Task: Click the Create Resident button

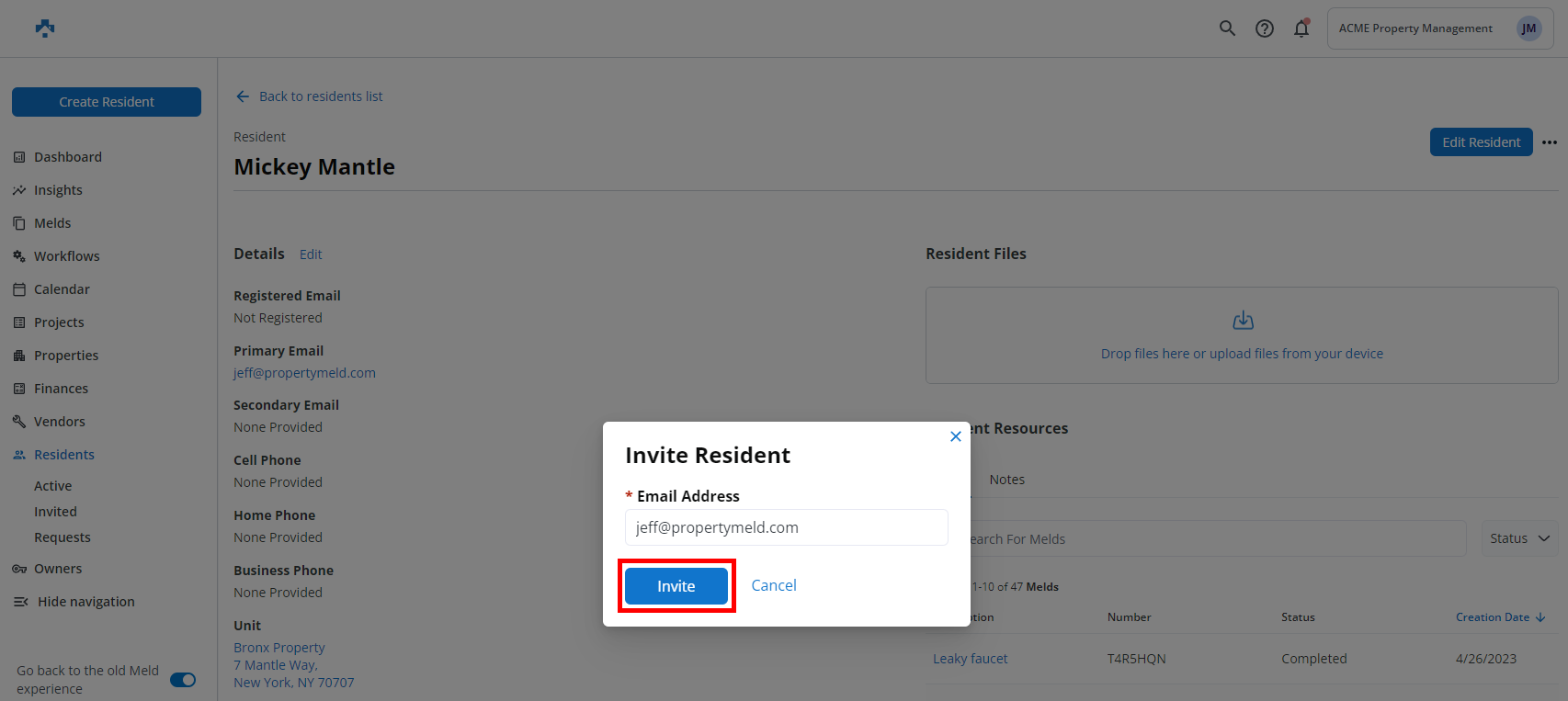Action: (107, 102)
